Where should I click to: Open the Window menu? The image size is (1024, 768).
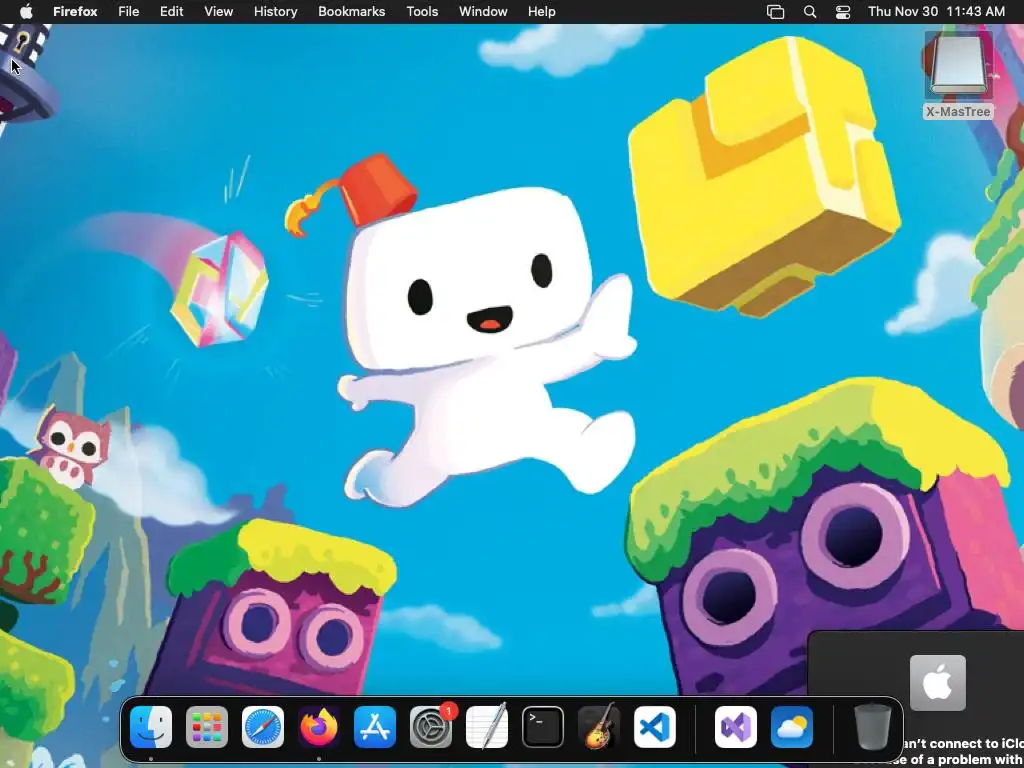click(483, 12)
